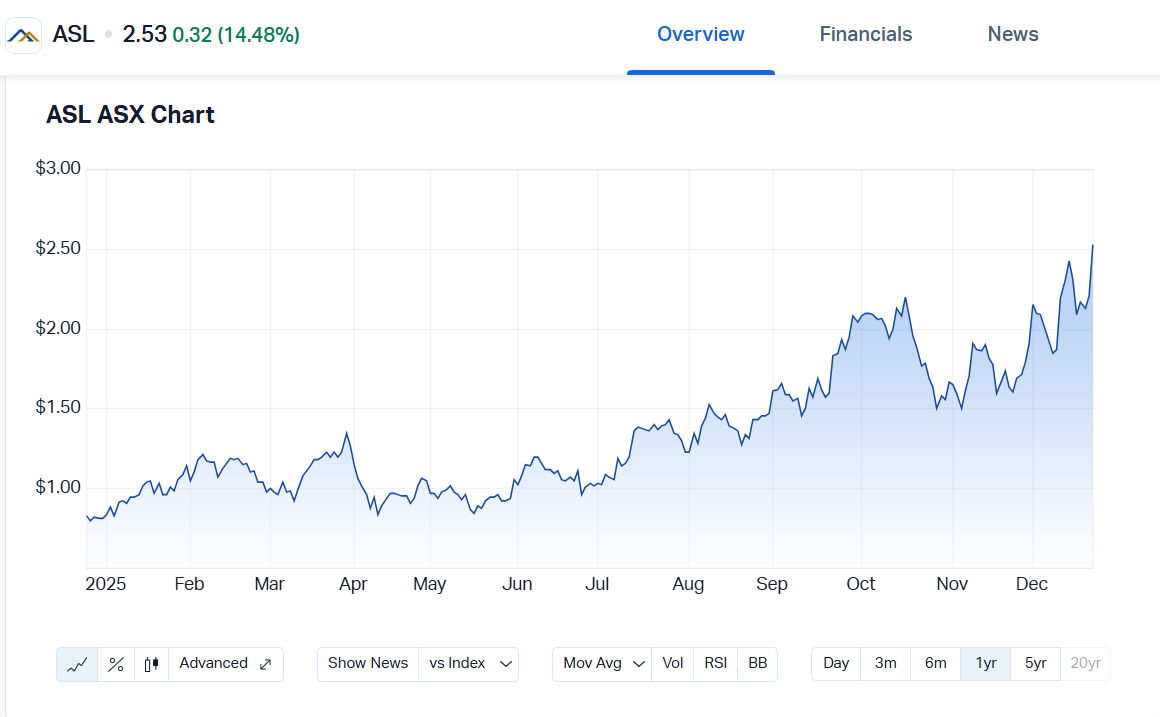
Task: Set chart range to Day
Action: (836, 664)
